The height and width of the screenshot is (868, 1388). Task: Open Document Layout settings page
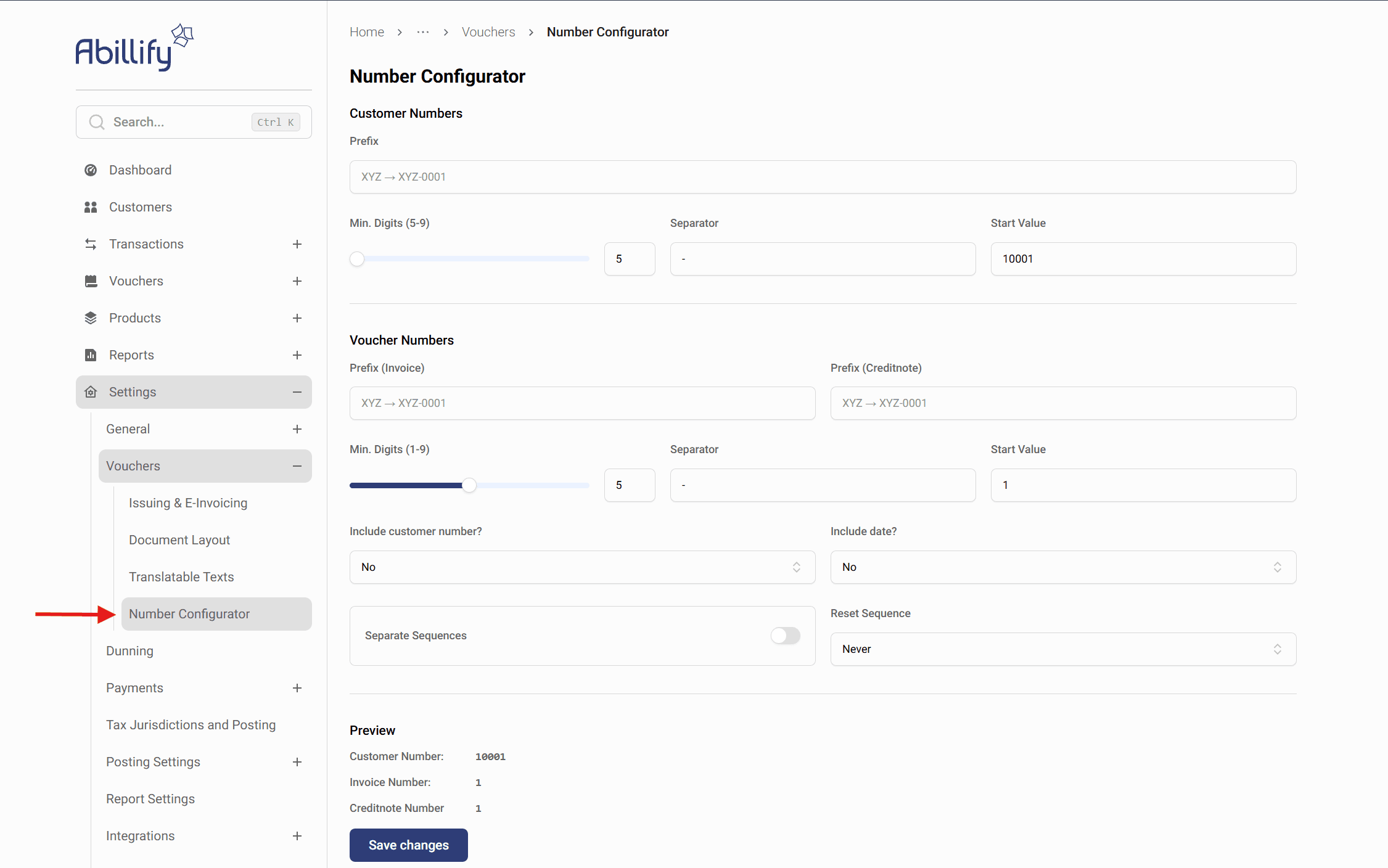(179, 540)
